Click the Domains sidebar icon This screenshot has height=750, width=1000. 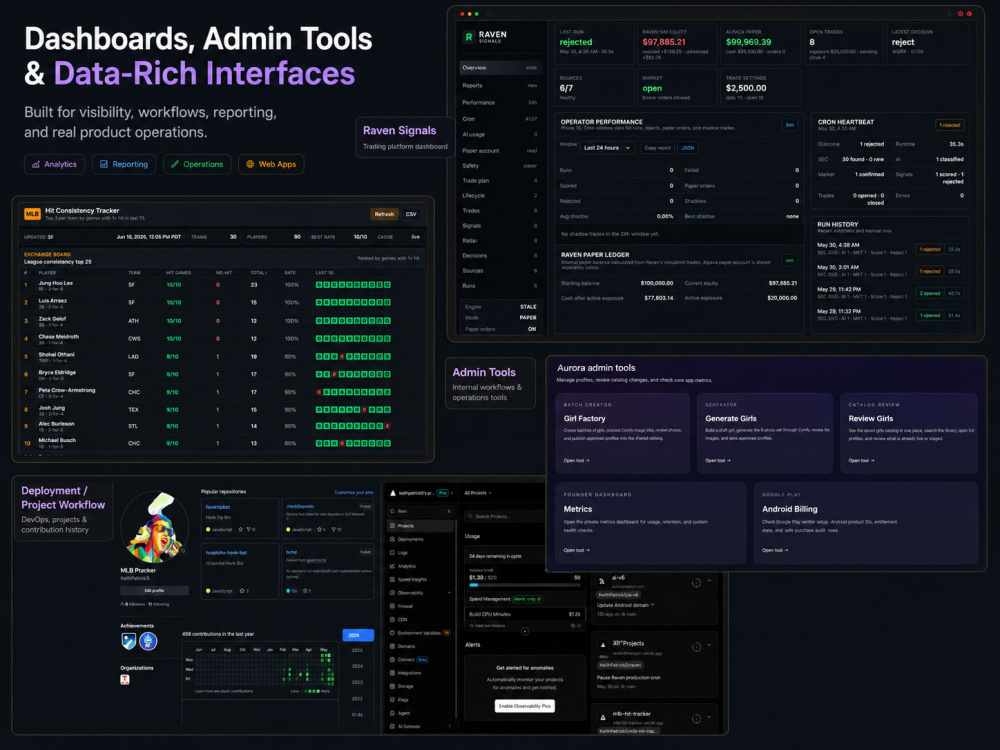coord(392,646)
